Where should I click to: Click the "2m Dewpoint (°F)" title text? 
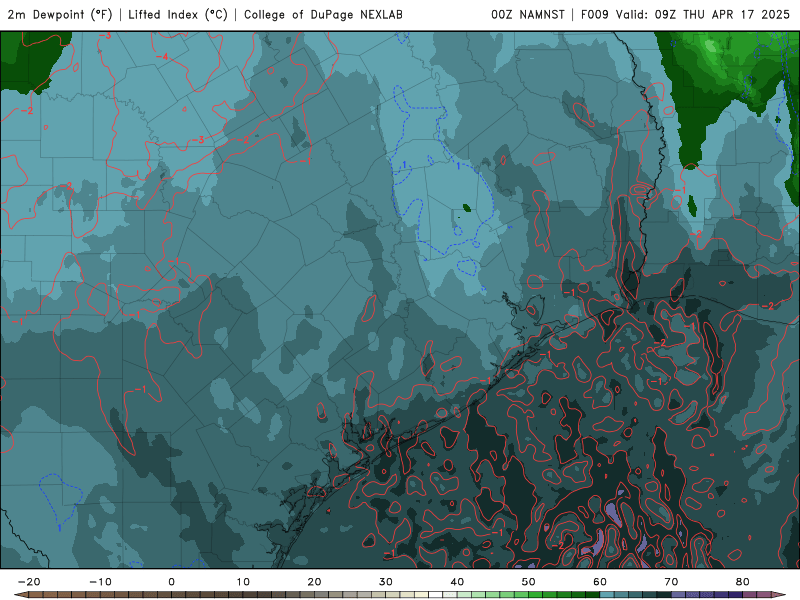coord(60,15)
